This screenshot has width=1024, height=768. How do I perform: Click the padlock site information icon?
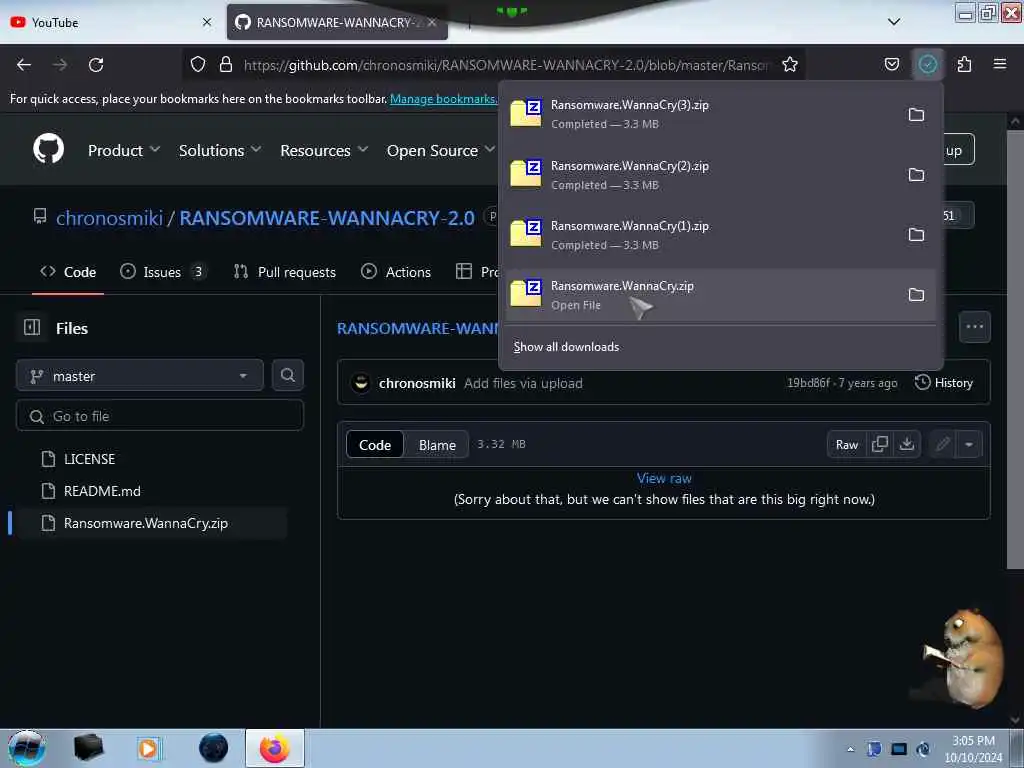(226, 64)
